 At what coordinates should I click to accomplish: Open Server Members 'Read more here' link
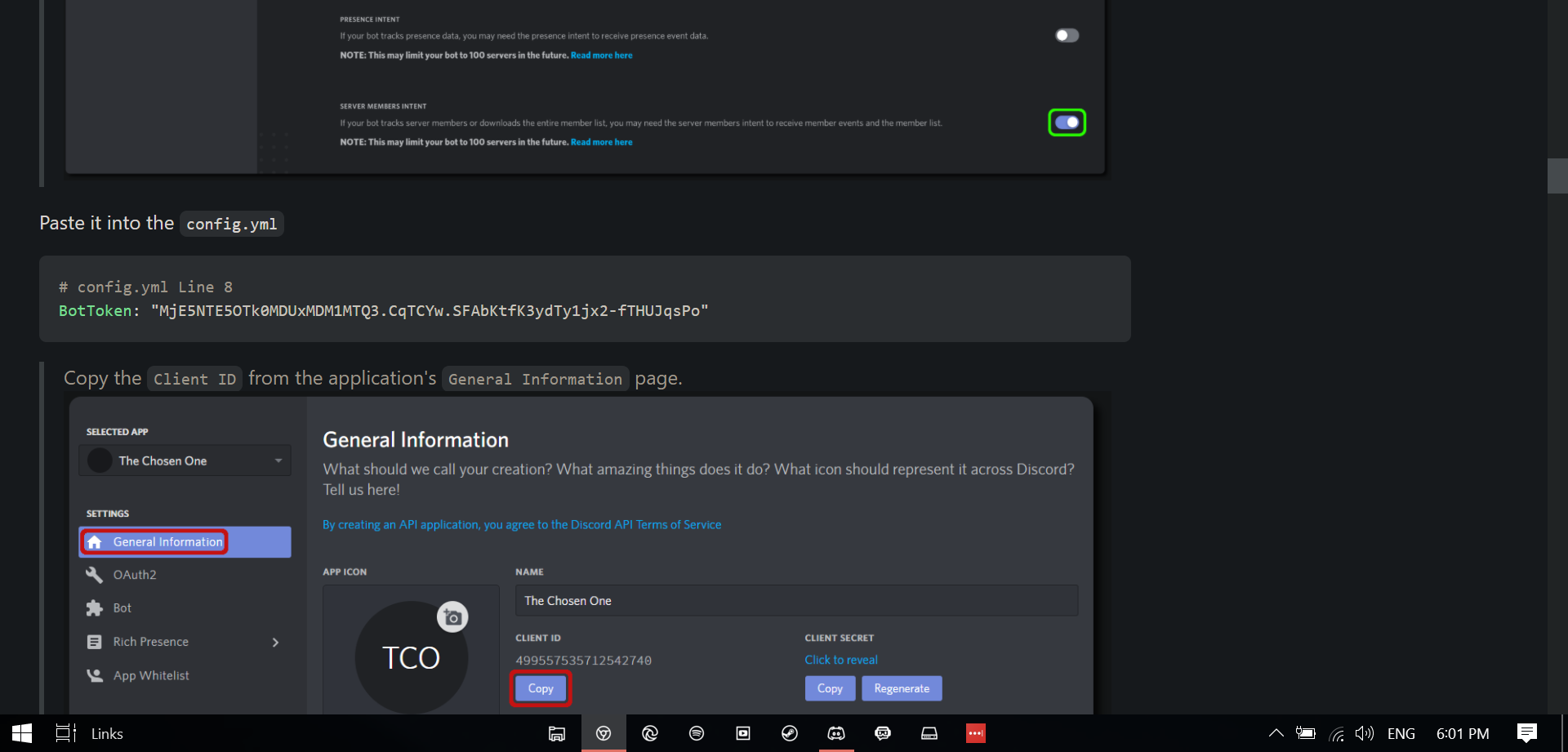click(x=601, y=142)
